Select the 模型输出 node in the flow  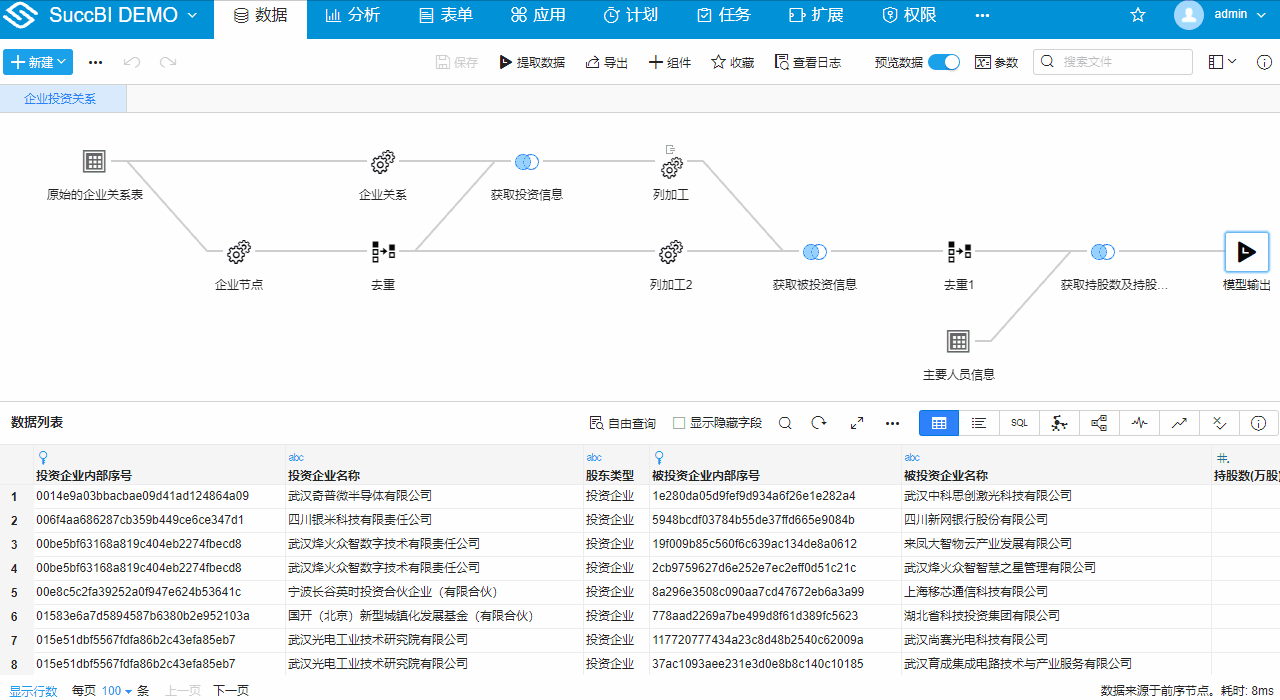point(1246,252)
